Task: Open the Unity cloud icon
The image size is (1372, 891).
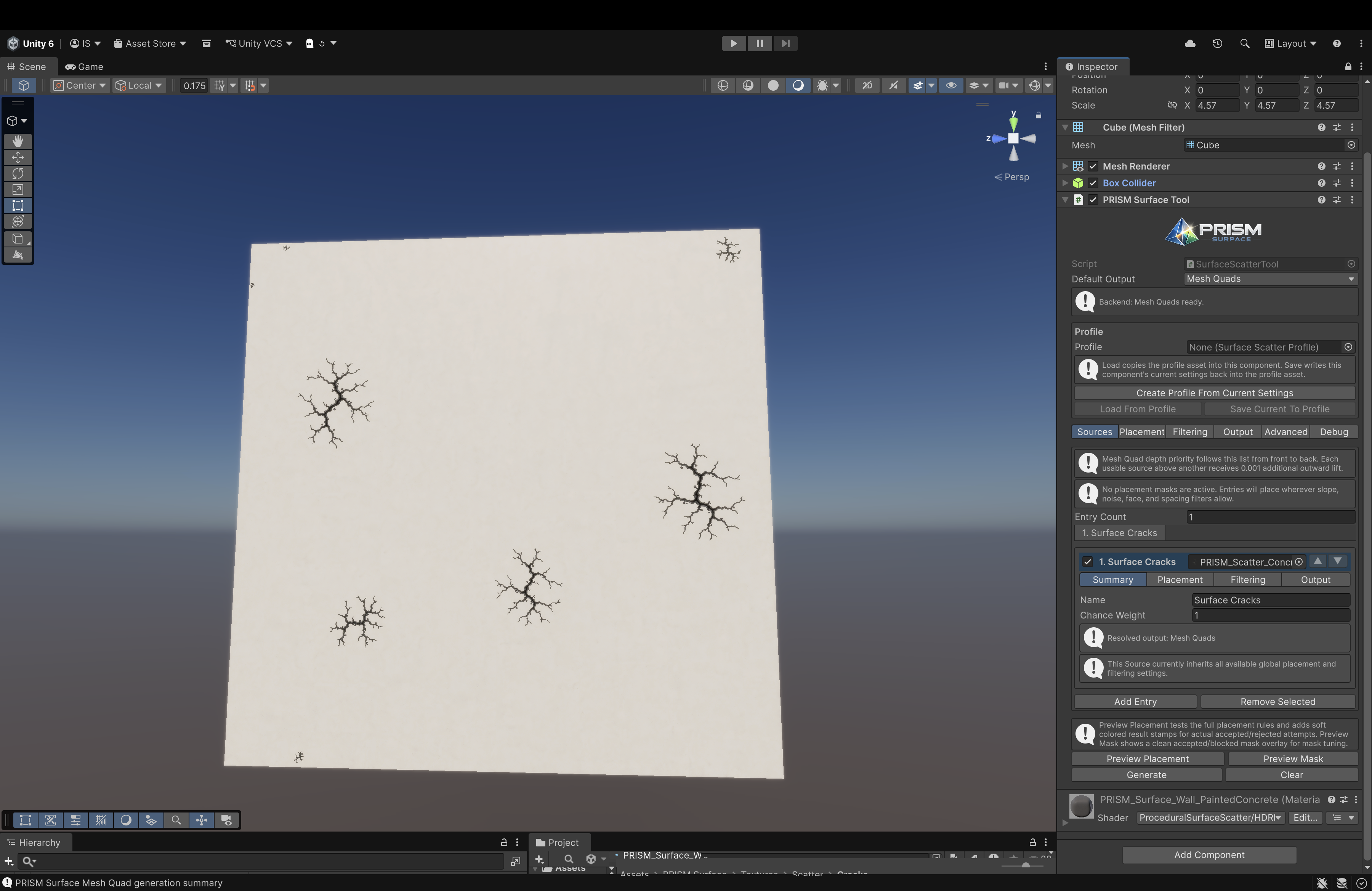Action: point(1190,43)
